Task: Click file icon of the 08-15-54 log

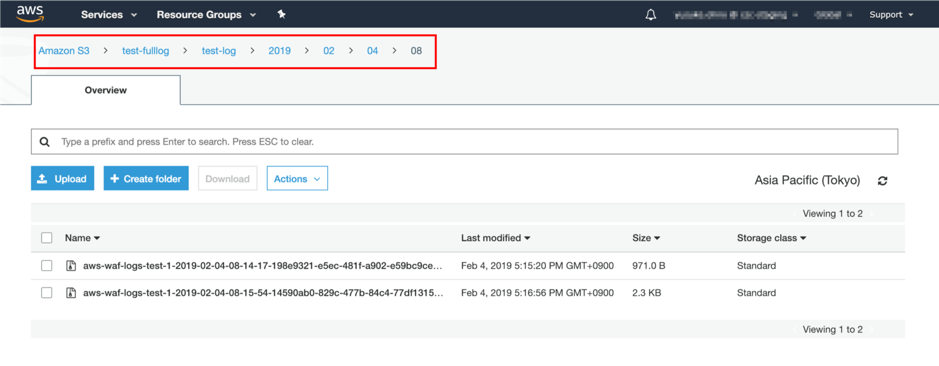Action: pyautogui.click(x=71, y=293)
